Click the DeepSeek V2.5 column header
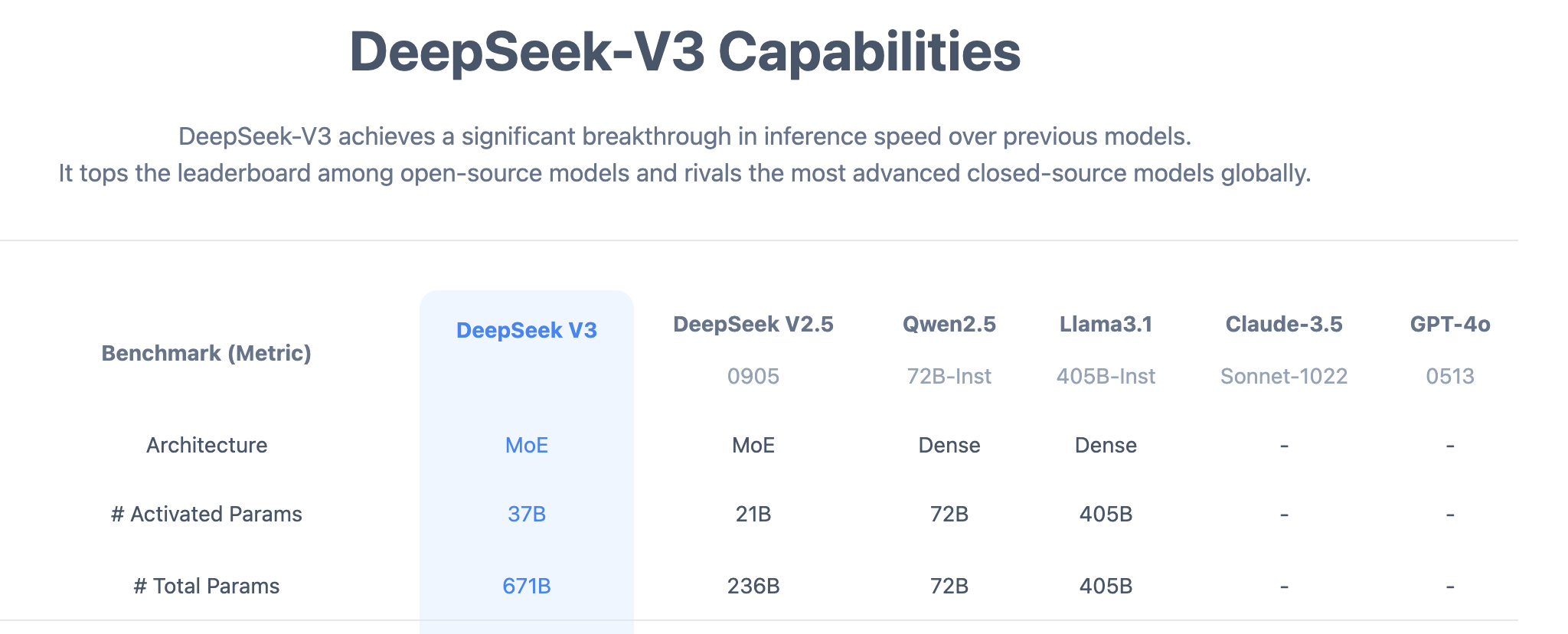Image resolution: width=1568 pixels, height=634 pixels. (753, 324)
